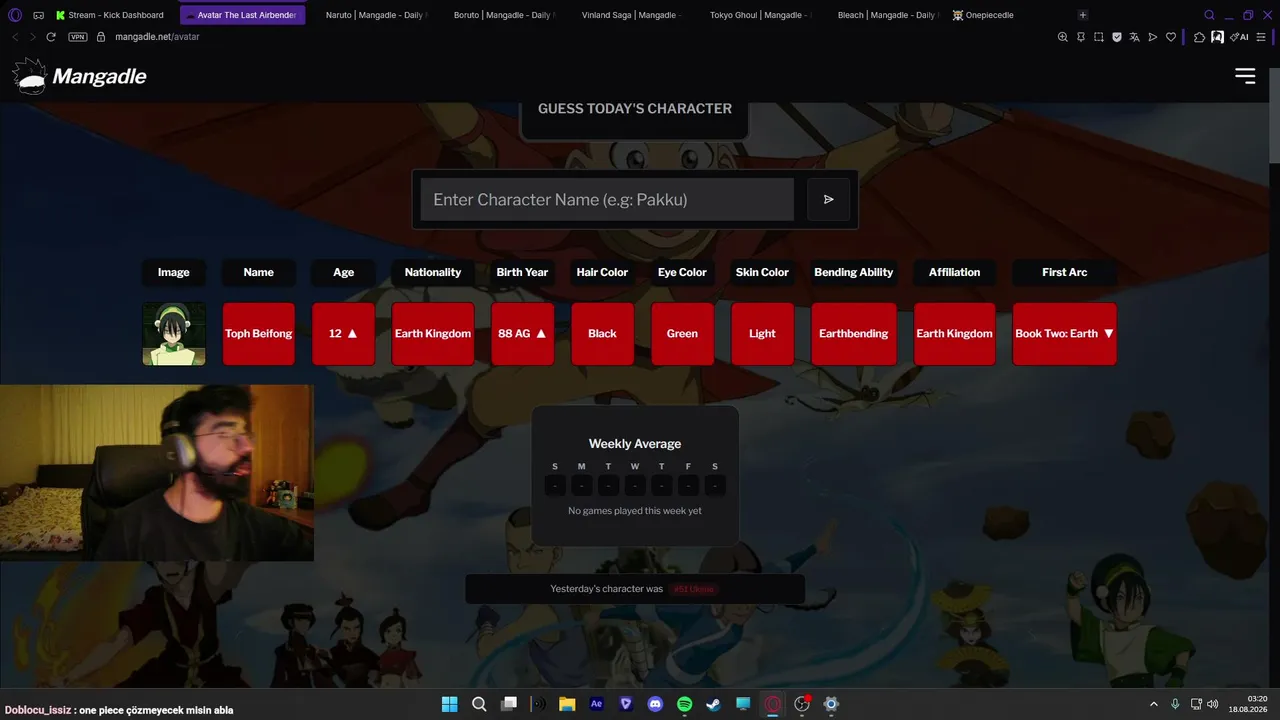Click the mangadle.net/avatar address bar
Screen dimensions: 1280x720
(157, 37)
